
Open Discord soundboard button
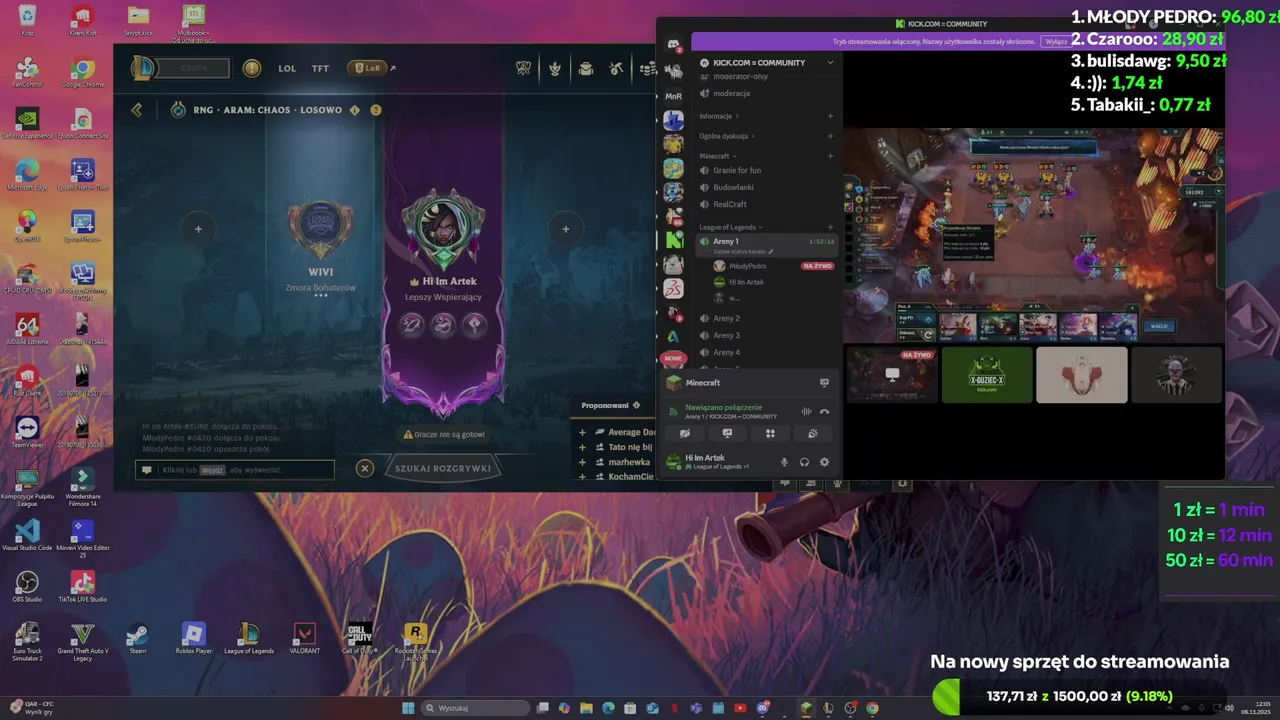(813, 433)
